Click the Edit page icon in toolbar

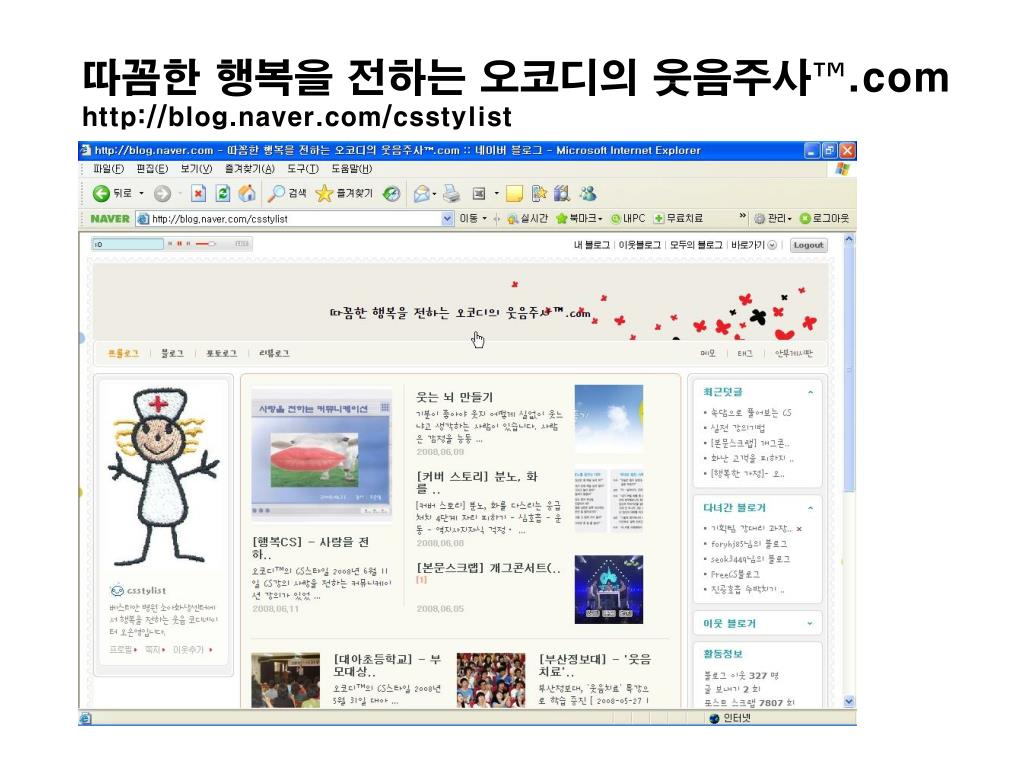click(479, 193)
